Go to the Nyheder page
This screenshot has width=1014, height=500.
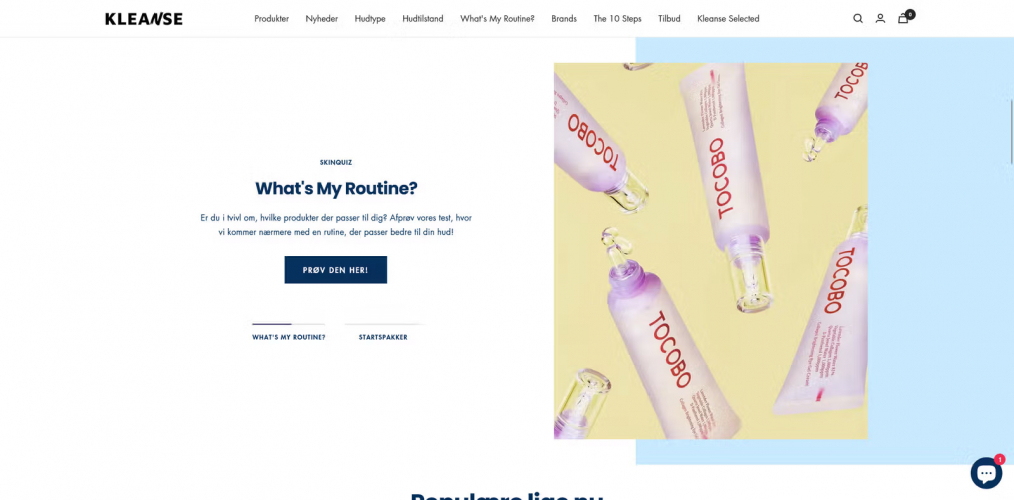pyautogui.click(x=321, y=19)
